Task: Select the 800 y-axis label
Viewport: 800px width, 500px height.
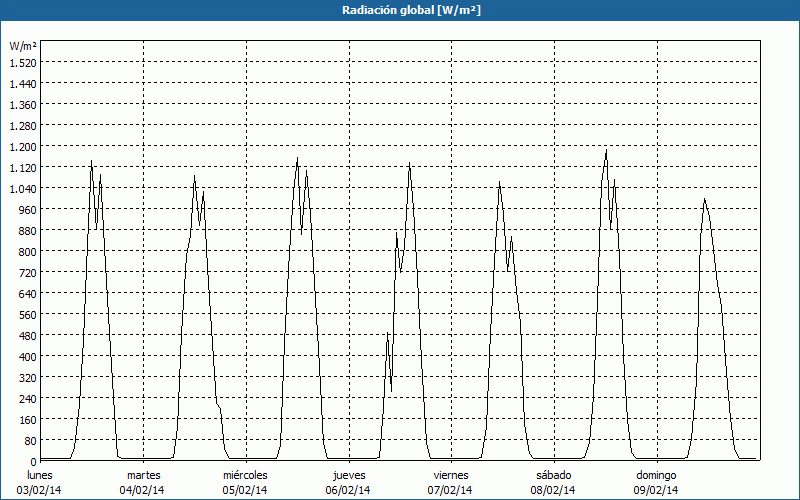Action: point(28,252)
